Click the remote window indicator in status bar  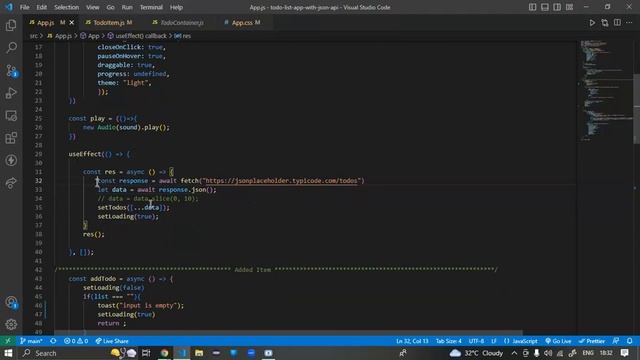pyautogui.click(x=7, y=341)
